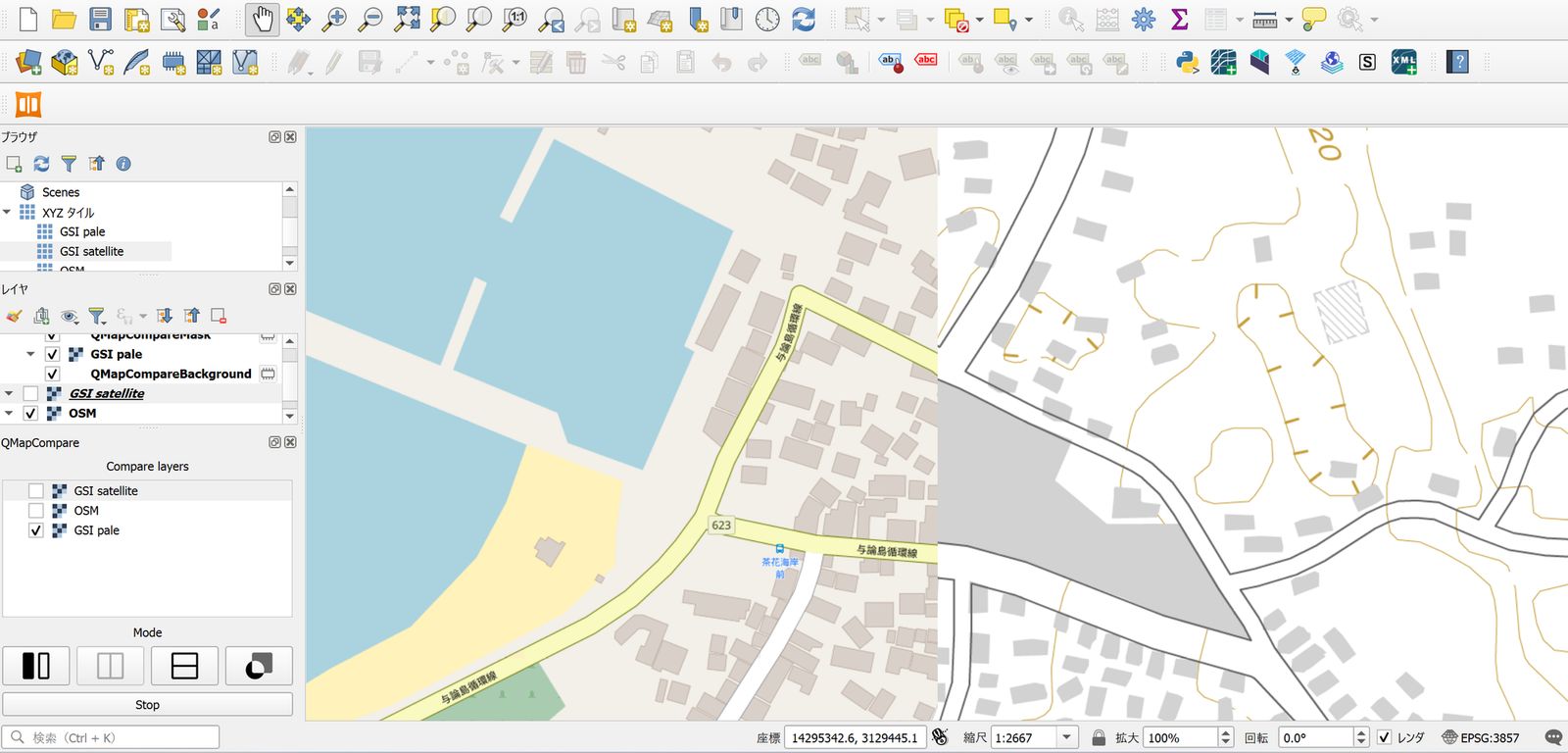Open the measure tool dropdown arrow
The image size is (1568, 753).
pos(1288,20)
